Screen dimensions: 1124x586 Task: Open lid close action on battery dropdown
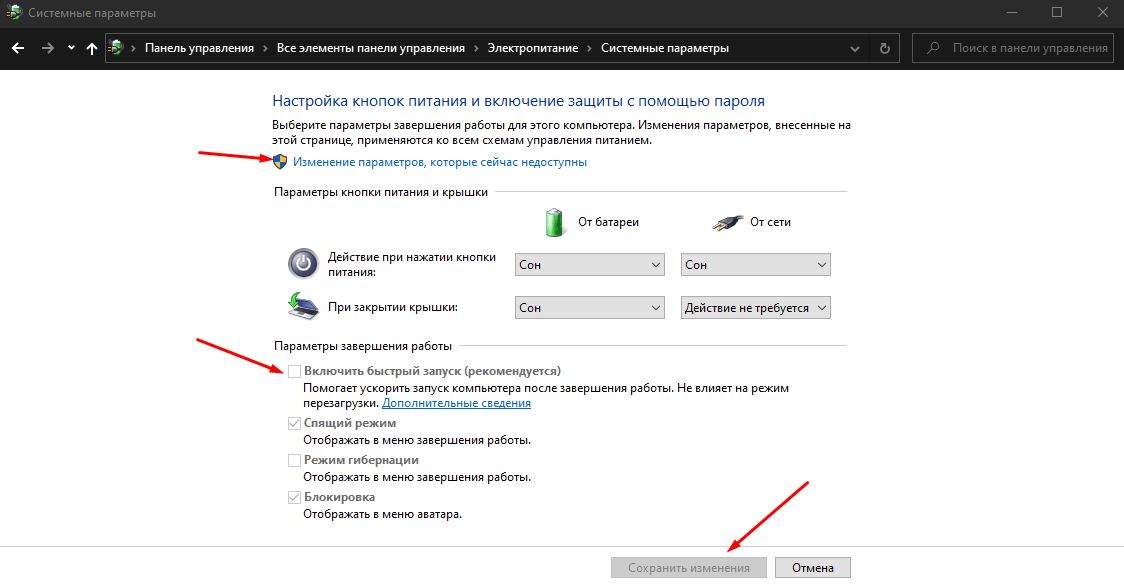point(590,308)
